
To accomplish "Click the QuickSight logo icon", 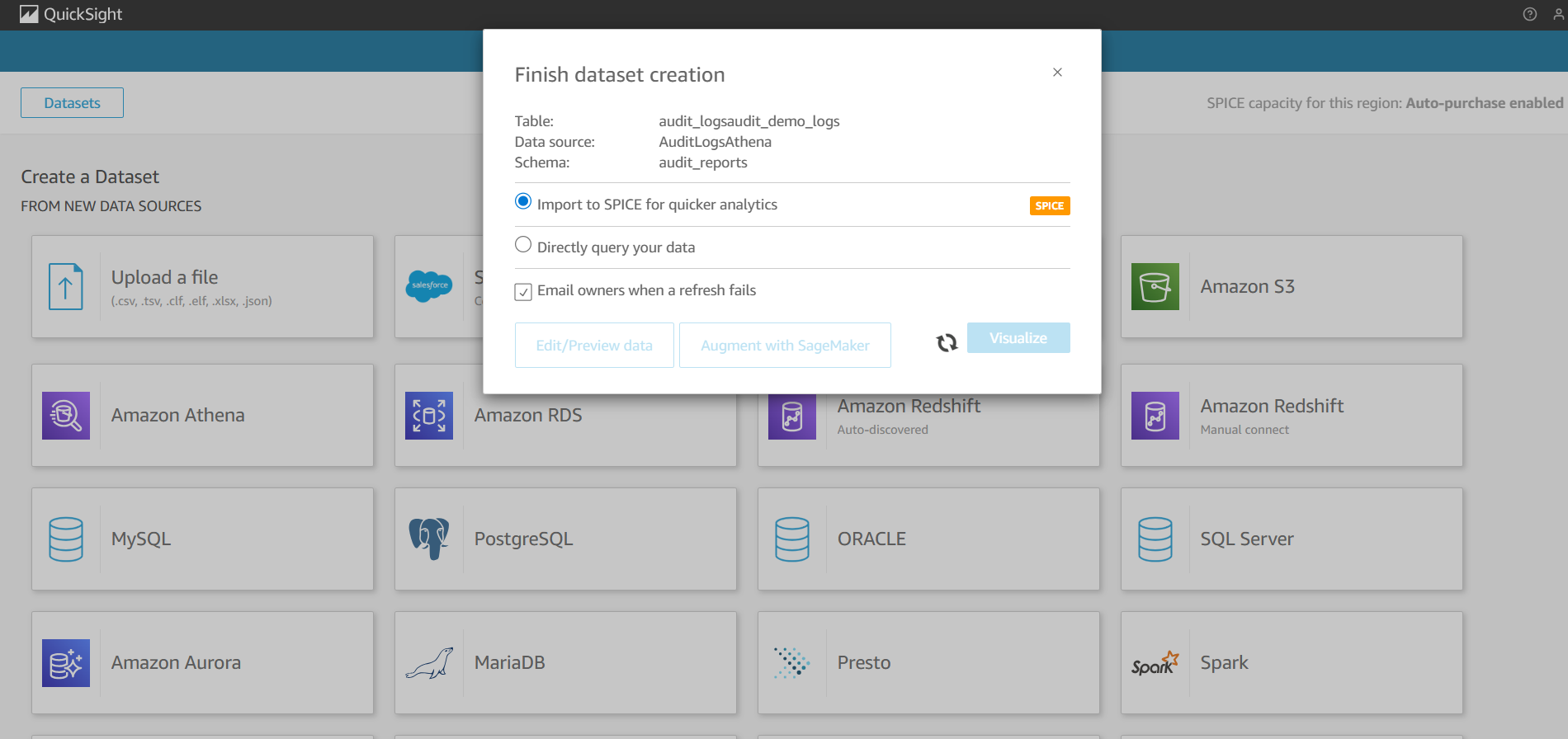I will (29, 14).
